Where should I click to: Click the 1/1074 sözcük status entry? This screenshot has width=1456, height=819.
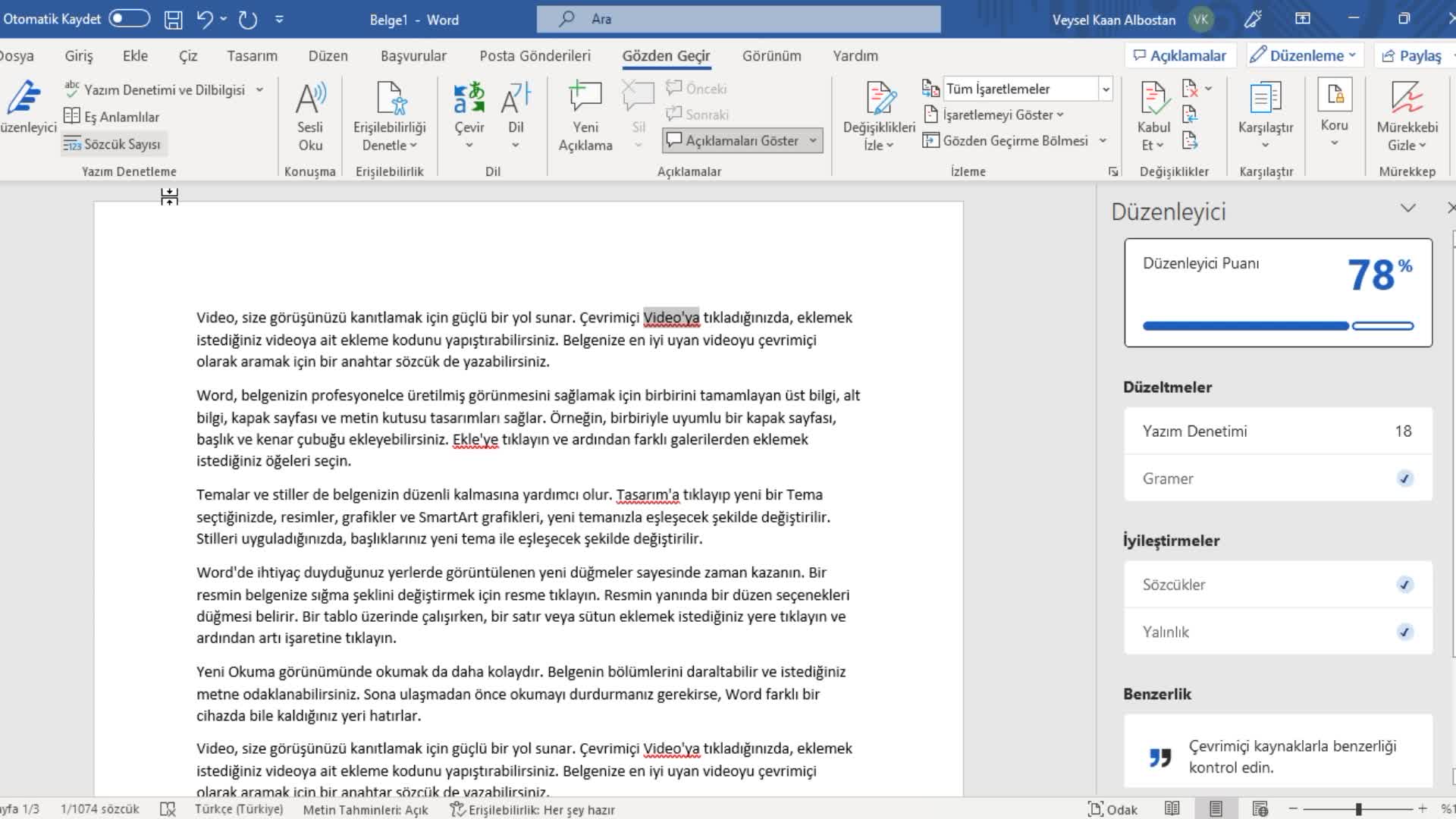tap(100, 809)
